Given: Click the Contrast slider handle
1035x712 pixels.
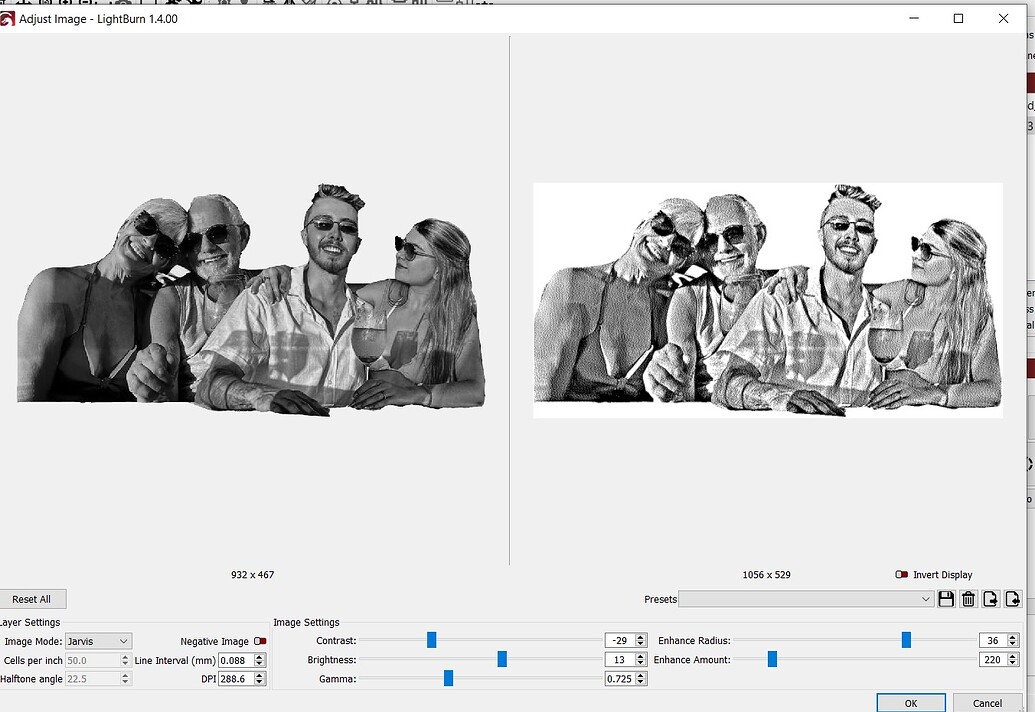Looking at the screenshot, I should [432, 640].
